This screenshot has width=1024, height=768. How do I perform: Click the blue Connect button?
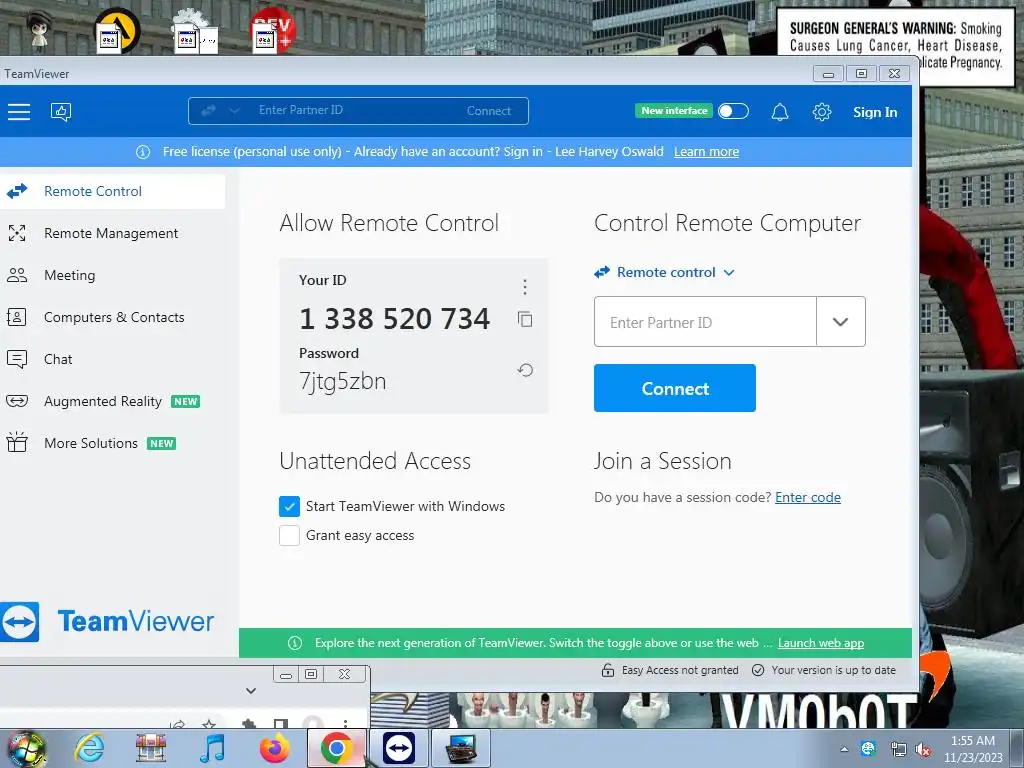click(x=675, y=388)
